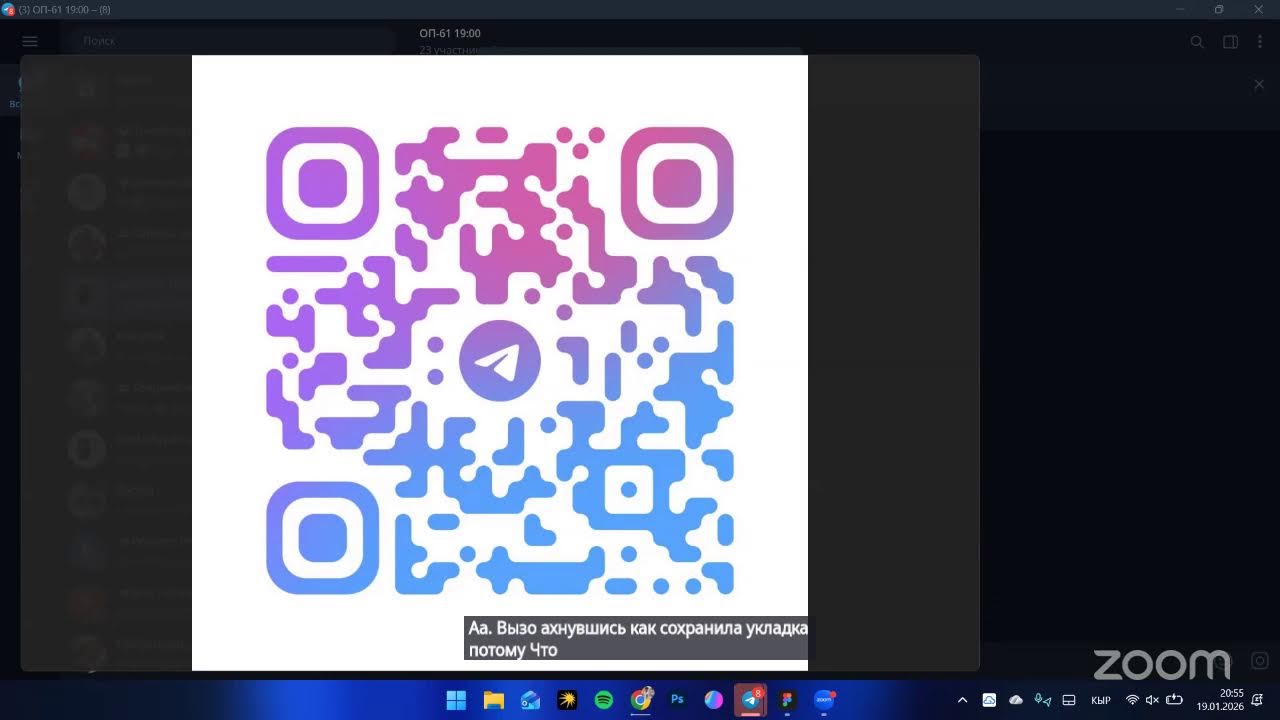The height and width of the screenshot is (720, 1280).
Task: Open Zoom from the taskbar
Action: click(x=824, y=700)
